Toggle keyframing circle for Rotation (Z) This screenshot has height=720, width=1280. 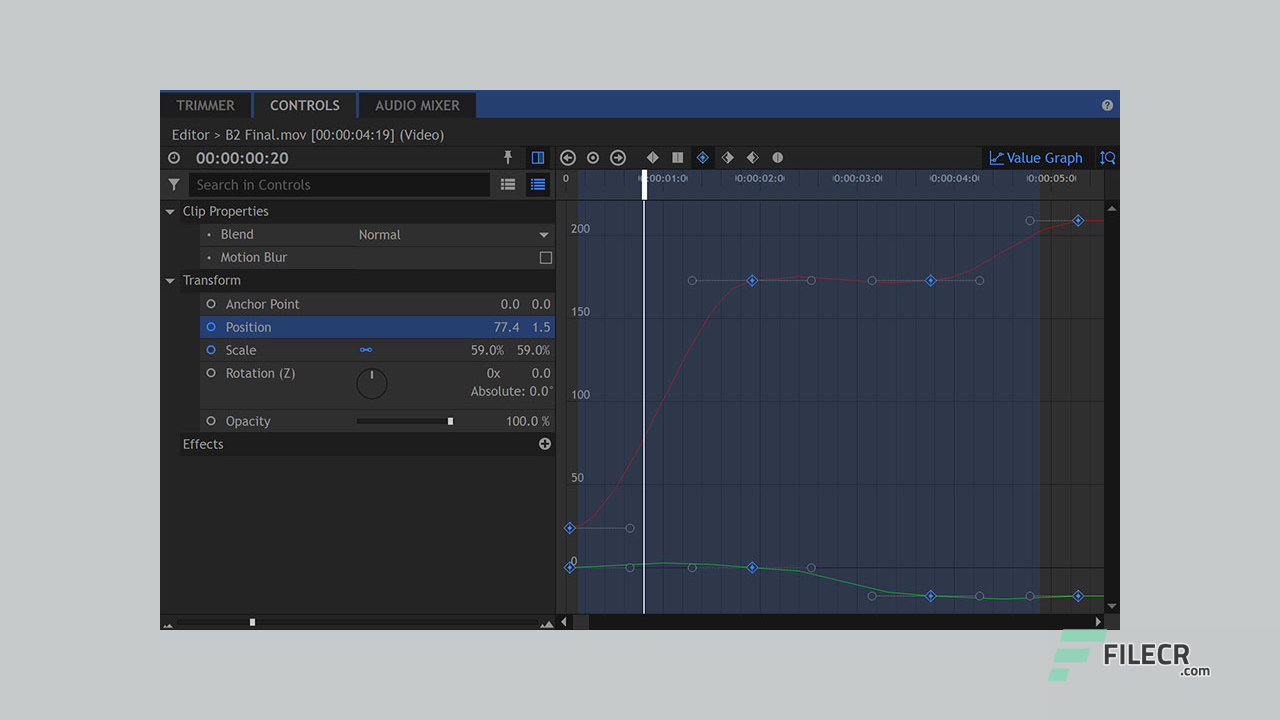pos(211,373)
